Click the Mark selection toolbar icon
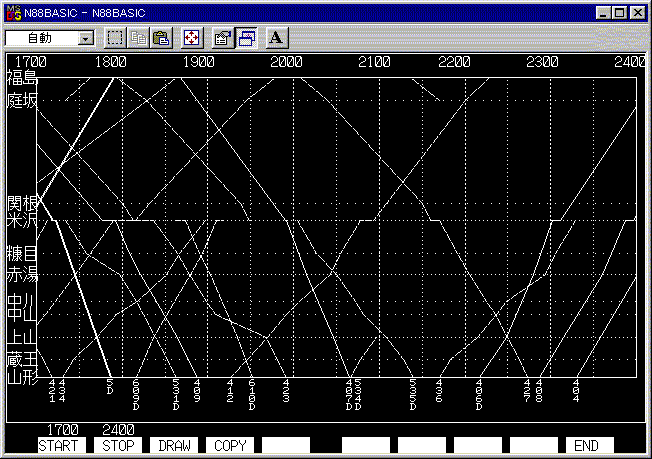 pos(115,38)
